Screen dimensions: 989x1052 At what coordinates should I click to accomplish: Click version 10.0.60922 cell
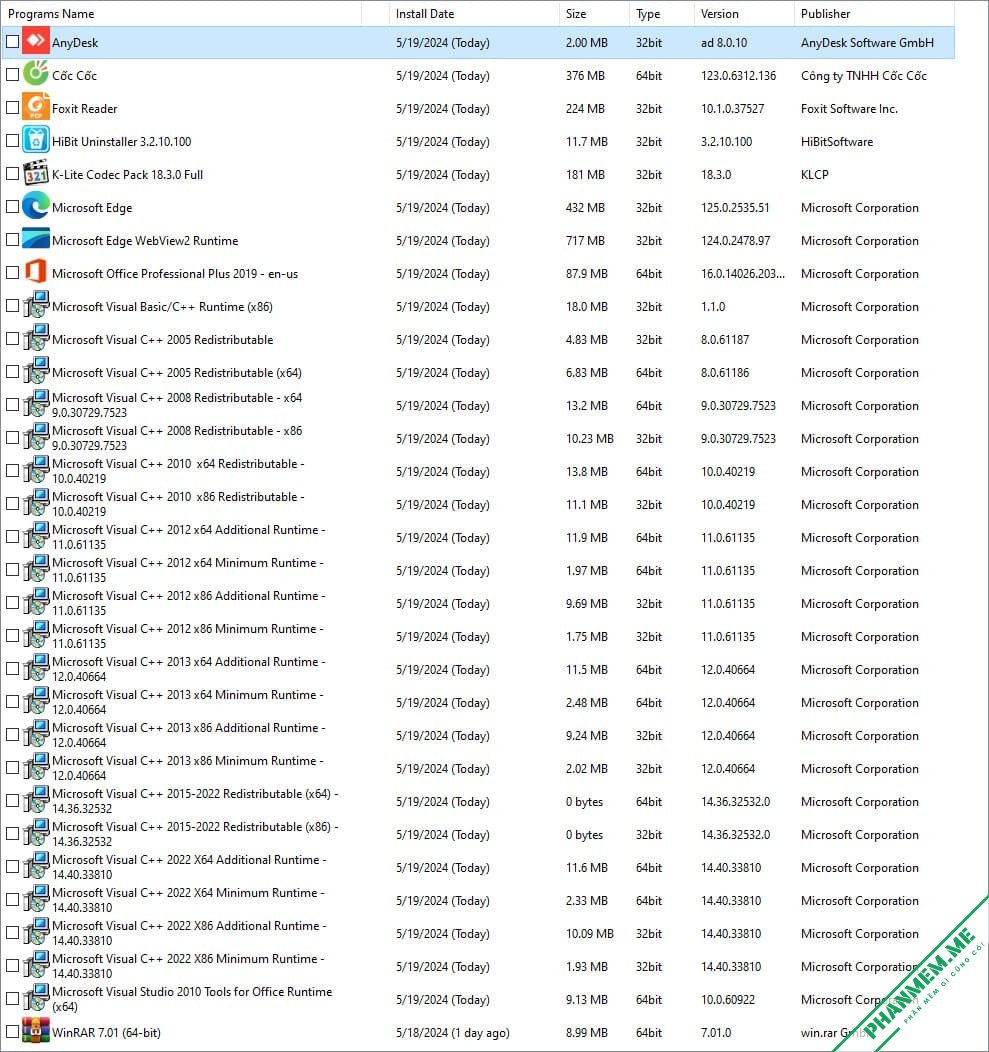tap(727, 999)
